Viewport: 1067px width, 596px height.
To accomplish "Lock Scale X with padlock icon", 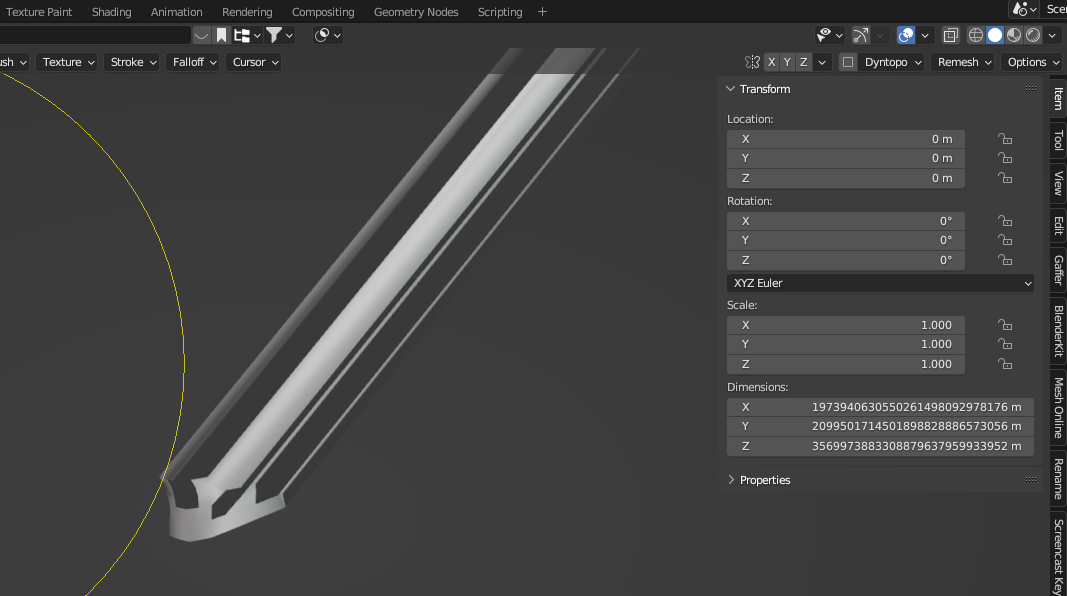I will click(1005, 325).
